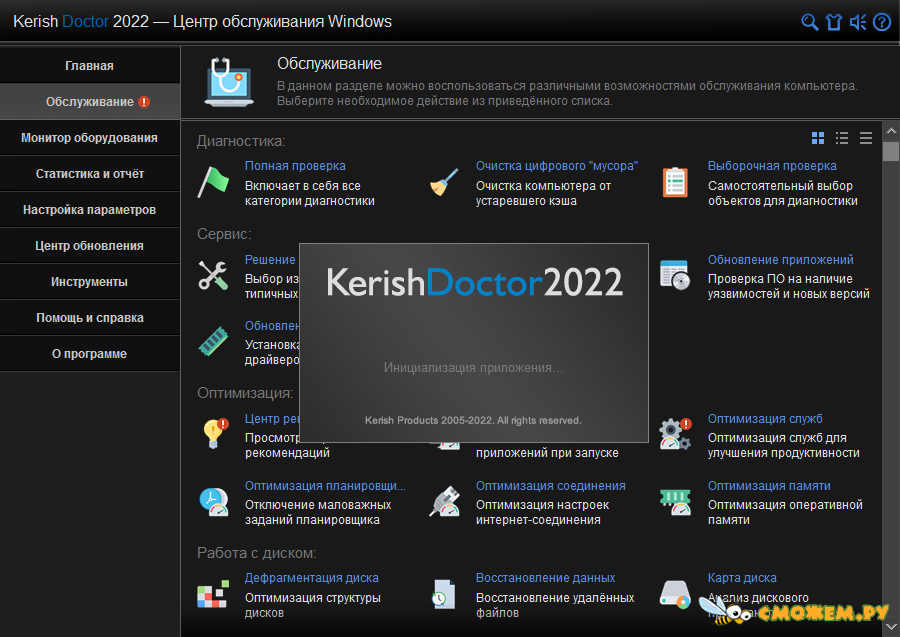Click text "Оптимизация служб для улучшения продуктивности"

click(x=784, y=445)
